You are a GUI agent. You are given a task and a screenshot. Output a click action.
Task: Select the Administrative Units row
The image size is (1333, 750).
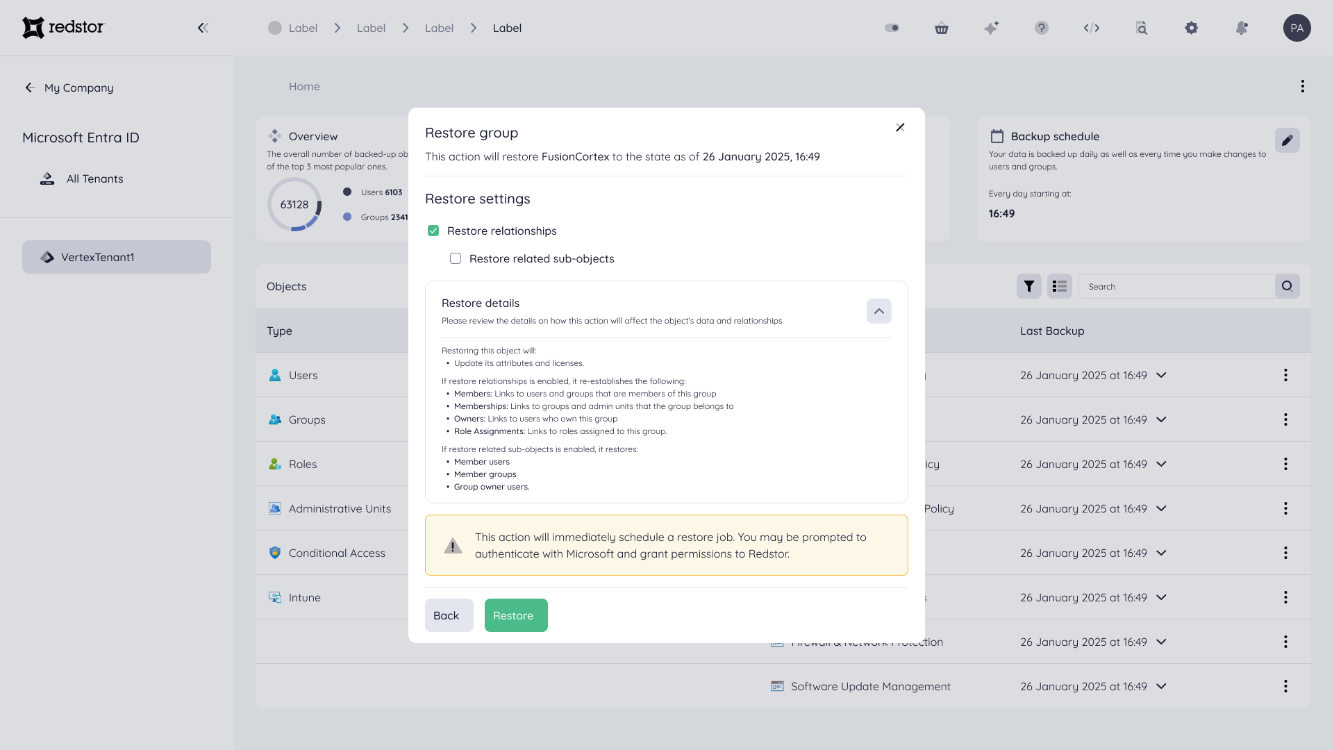[x=330, y=509]
